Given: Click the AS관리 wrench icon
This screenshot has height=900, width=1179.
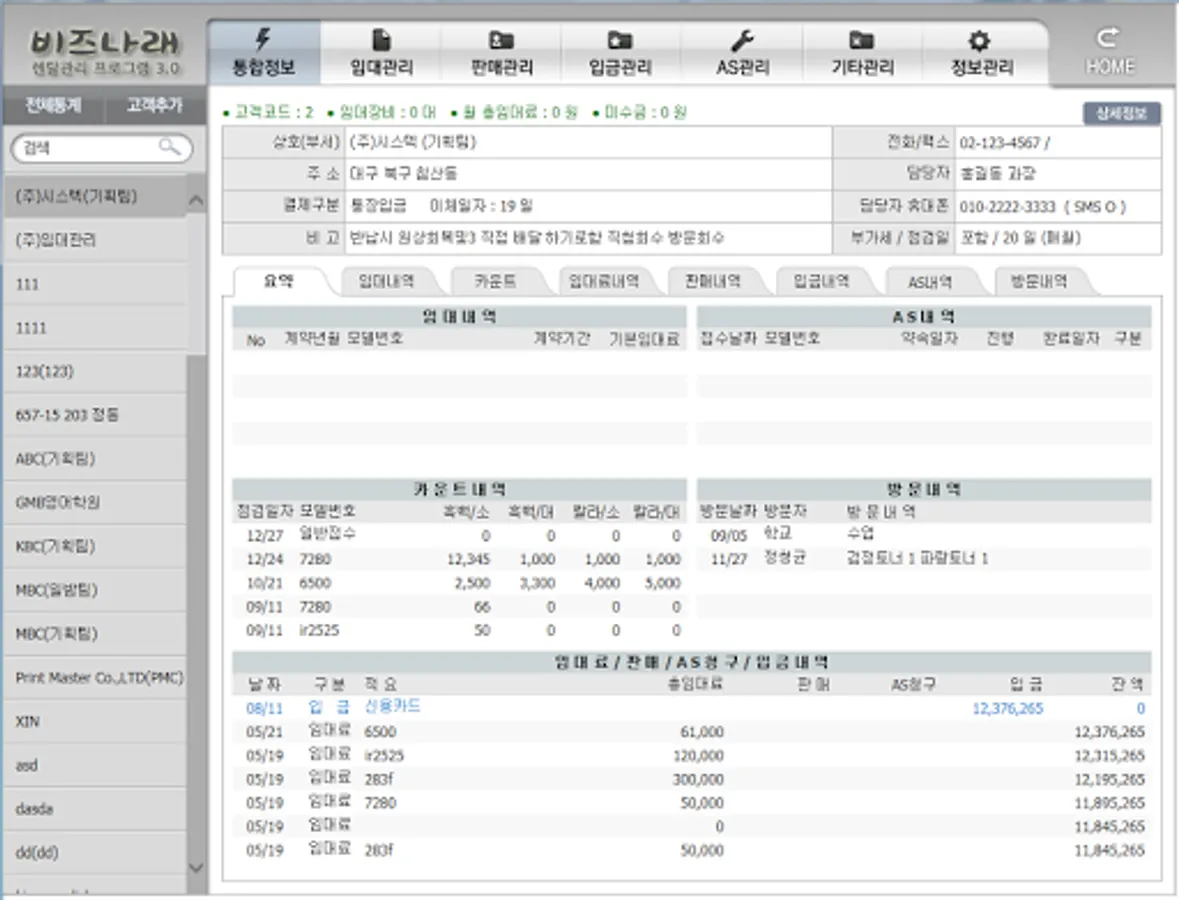Looking at the screenshot, I should click(742, 40).
